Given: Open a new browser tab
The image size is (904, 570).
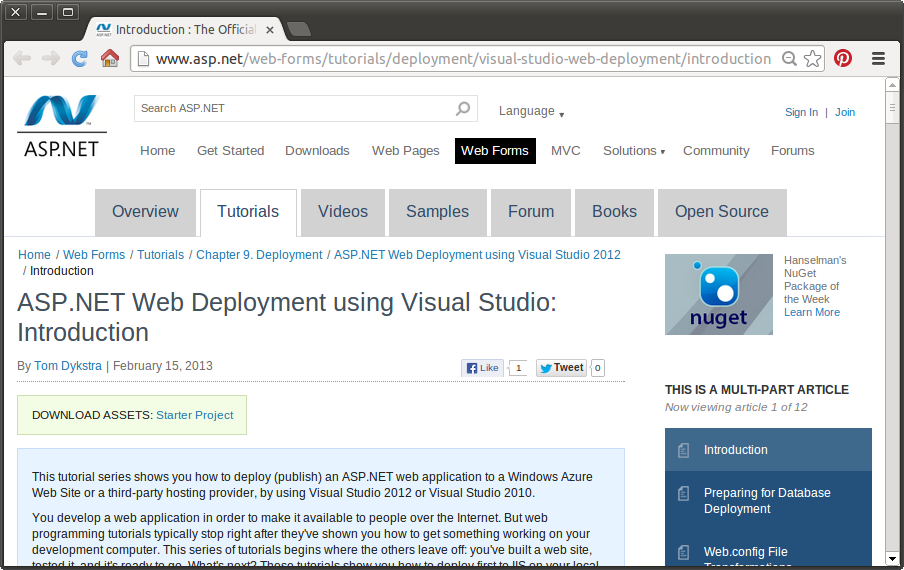Looking at the screenshot, I should coord(298,29).
